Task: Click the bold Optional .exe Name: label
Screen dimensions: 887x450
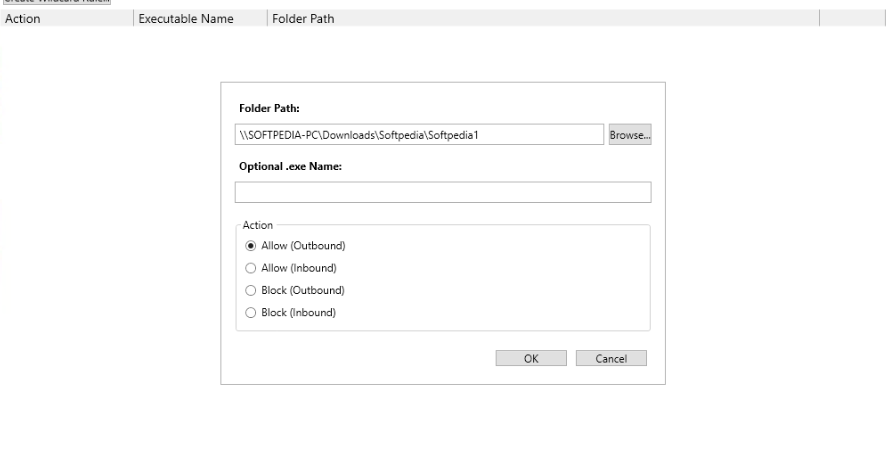Action: pos(290,166)
